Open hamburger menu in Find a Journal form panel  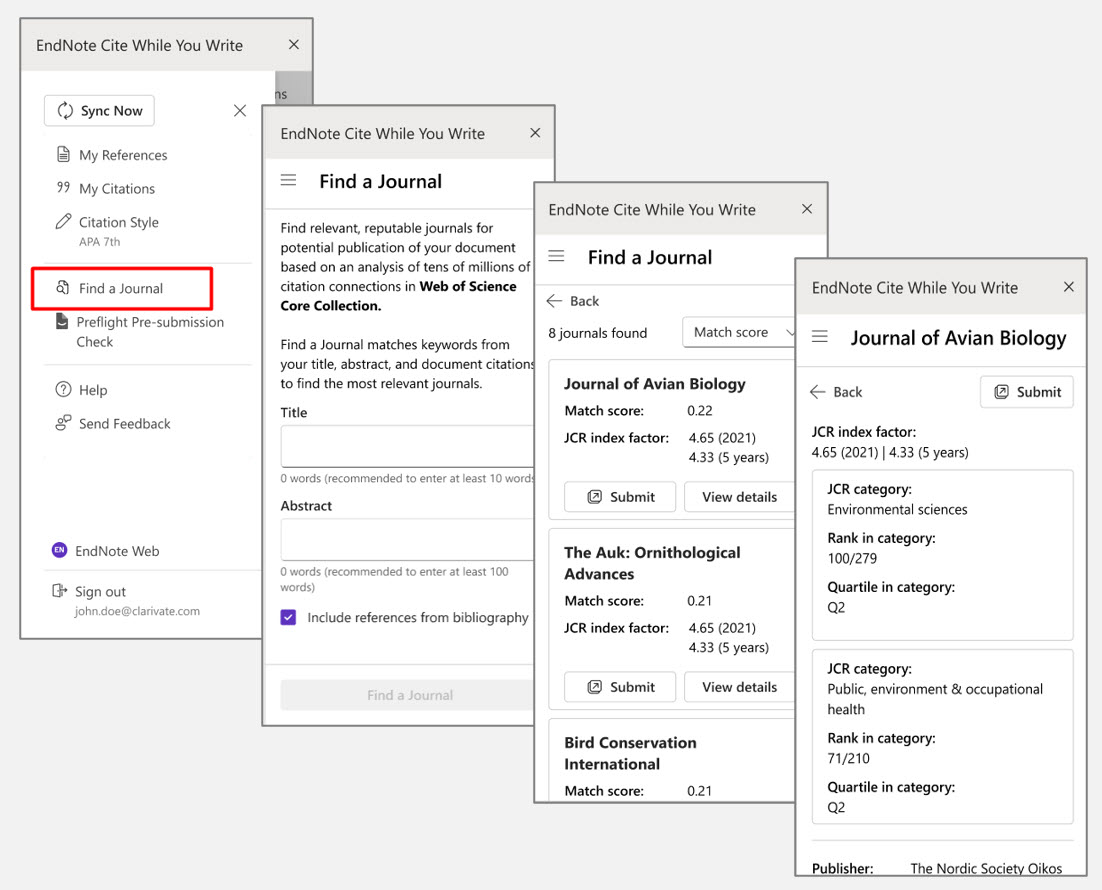click(x=289, y=181)
